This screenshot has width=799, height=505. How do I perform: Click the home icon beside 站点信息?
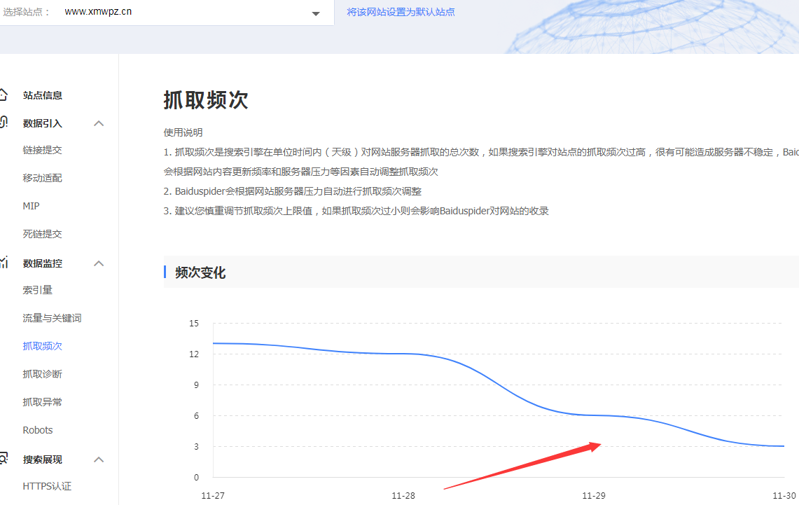tap(4, 95)
